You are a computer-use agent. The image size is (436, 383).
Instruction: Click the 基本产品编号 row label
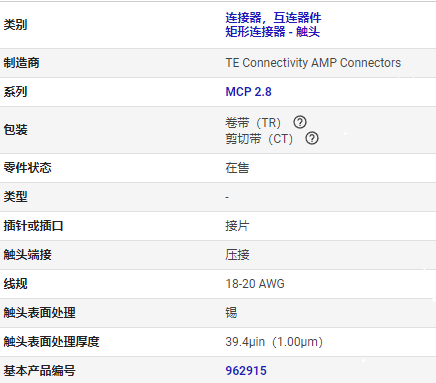39,371
